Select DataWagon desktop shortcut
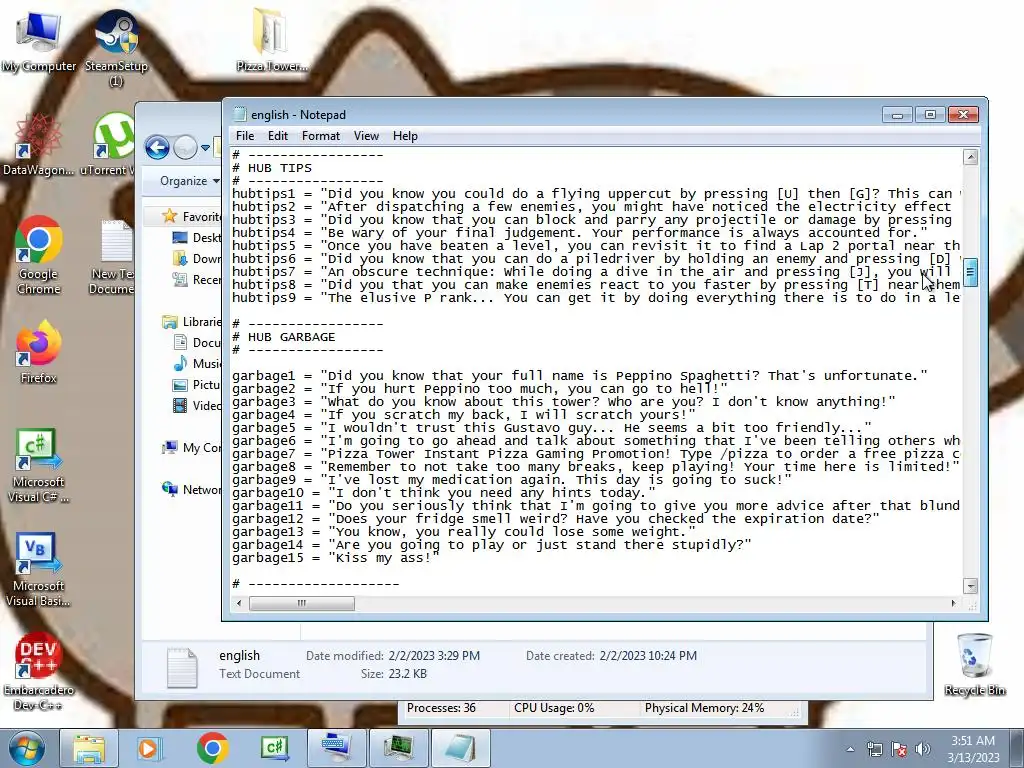Image resolution: width=1024 pixels, height=768 pixels. pos(39,145)
